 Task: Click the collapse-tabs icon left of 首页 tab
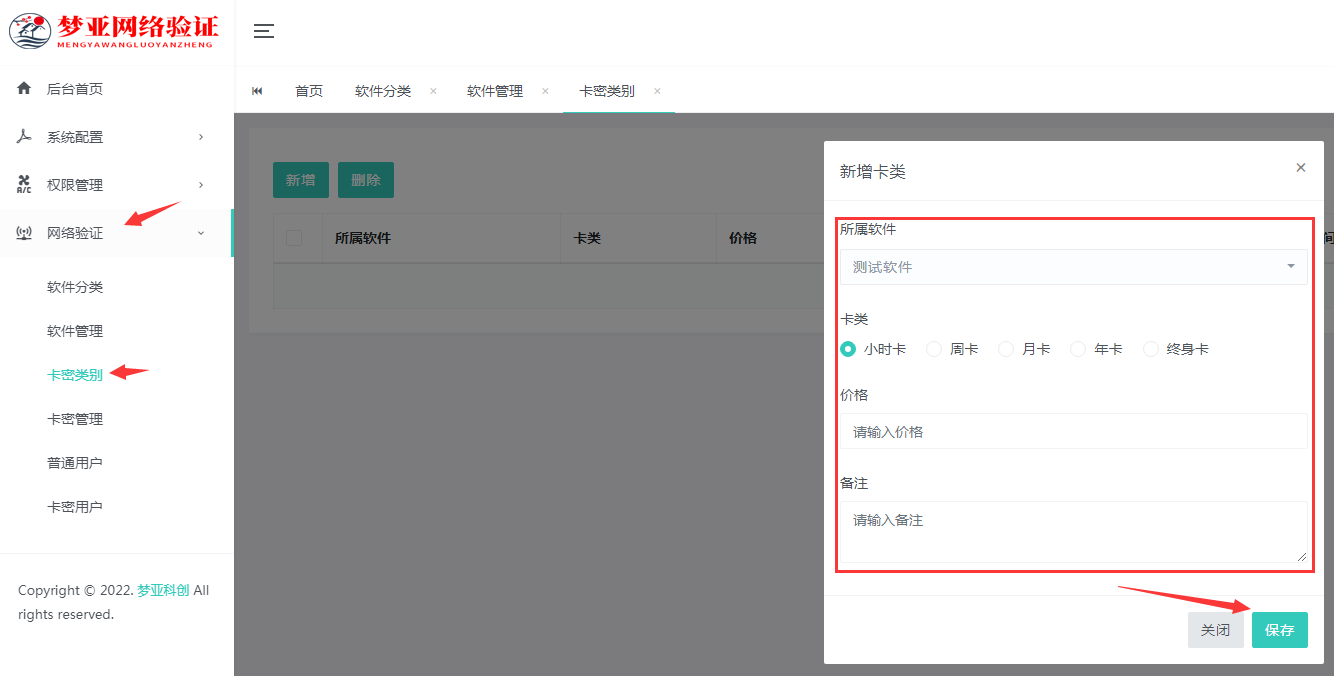click(257, 90)
